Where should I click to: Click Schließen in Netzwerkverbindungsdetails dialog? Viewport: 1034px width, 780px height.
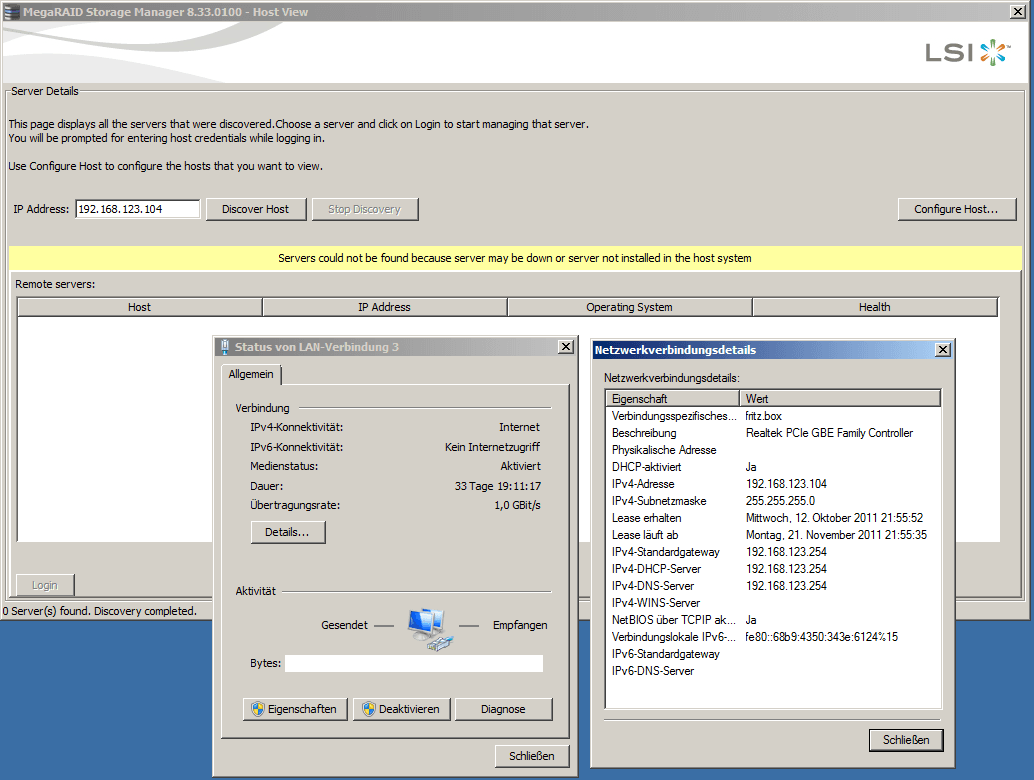(x=906, y=740)
